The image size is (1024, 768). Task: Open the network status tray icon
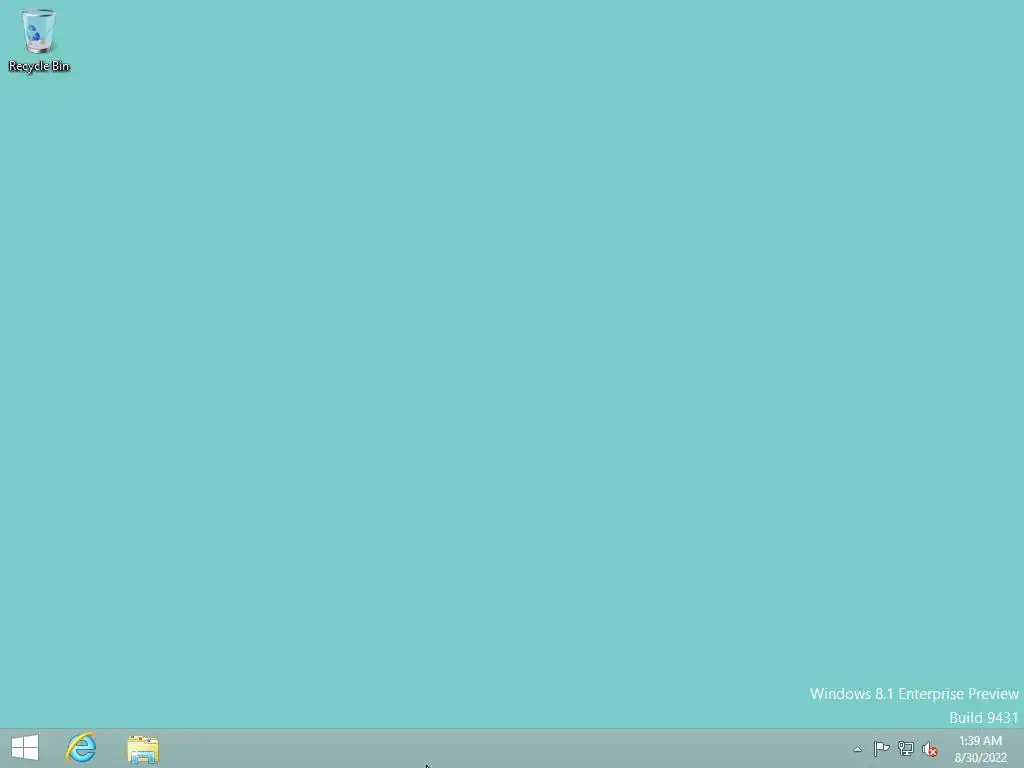(x=905, y=748)
